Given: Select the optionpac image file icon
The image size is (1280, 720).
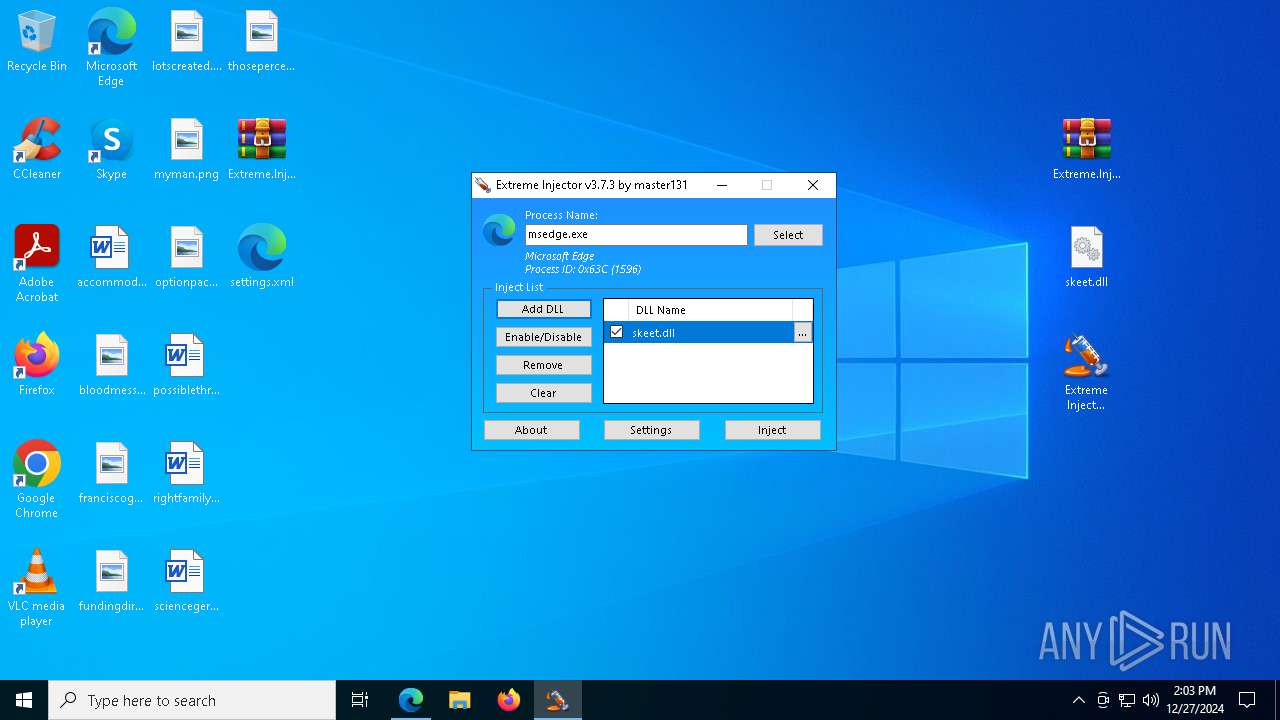Looking at the screenshot, I should tap(186, 258).
